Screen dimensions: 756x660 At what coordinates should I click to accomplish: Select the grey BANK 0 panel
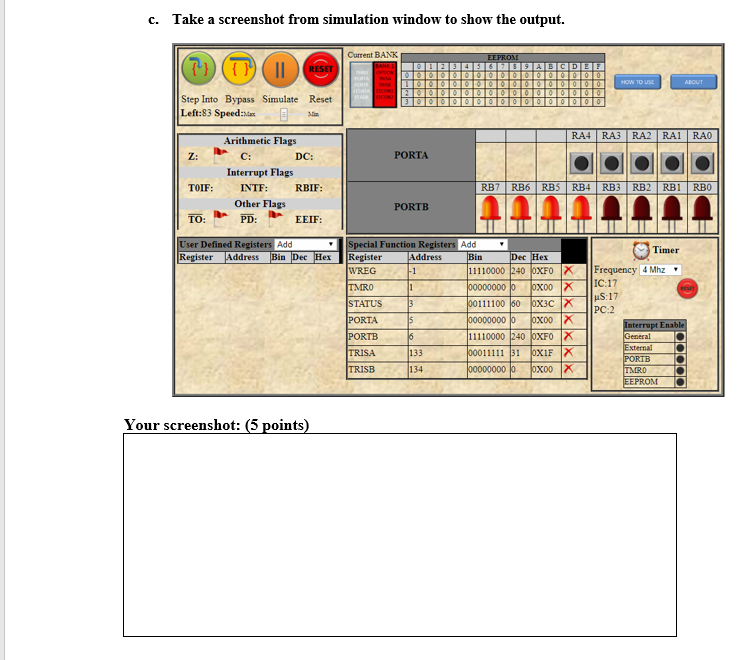coord(361,84)
